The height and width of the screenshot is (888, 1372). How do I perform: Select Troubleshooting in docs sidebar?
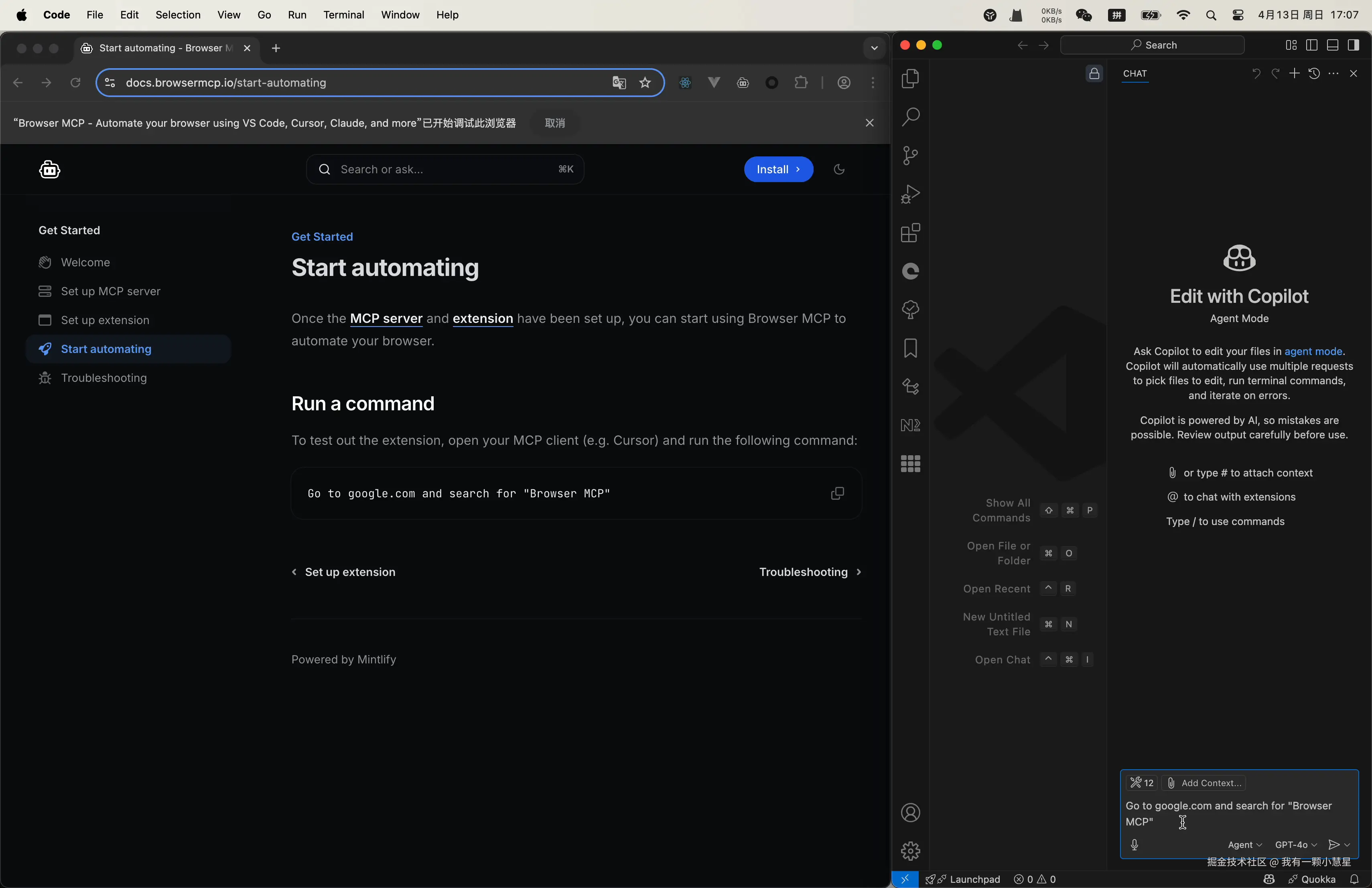(104, 378)
